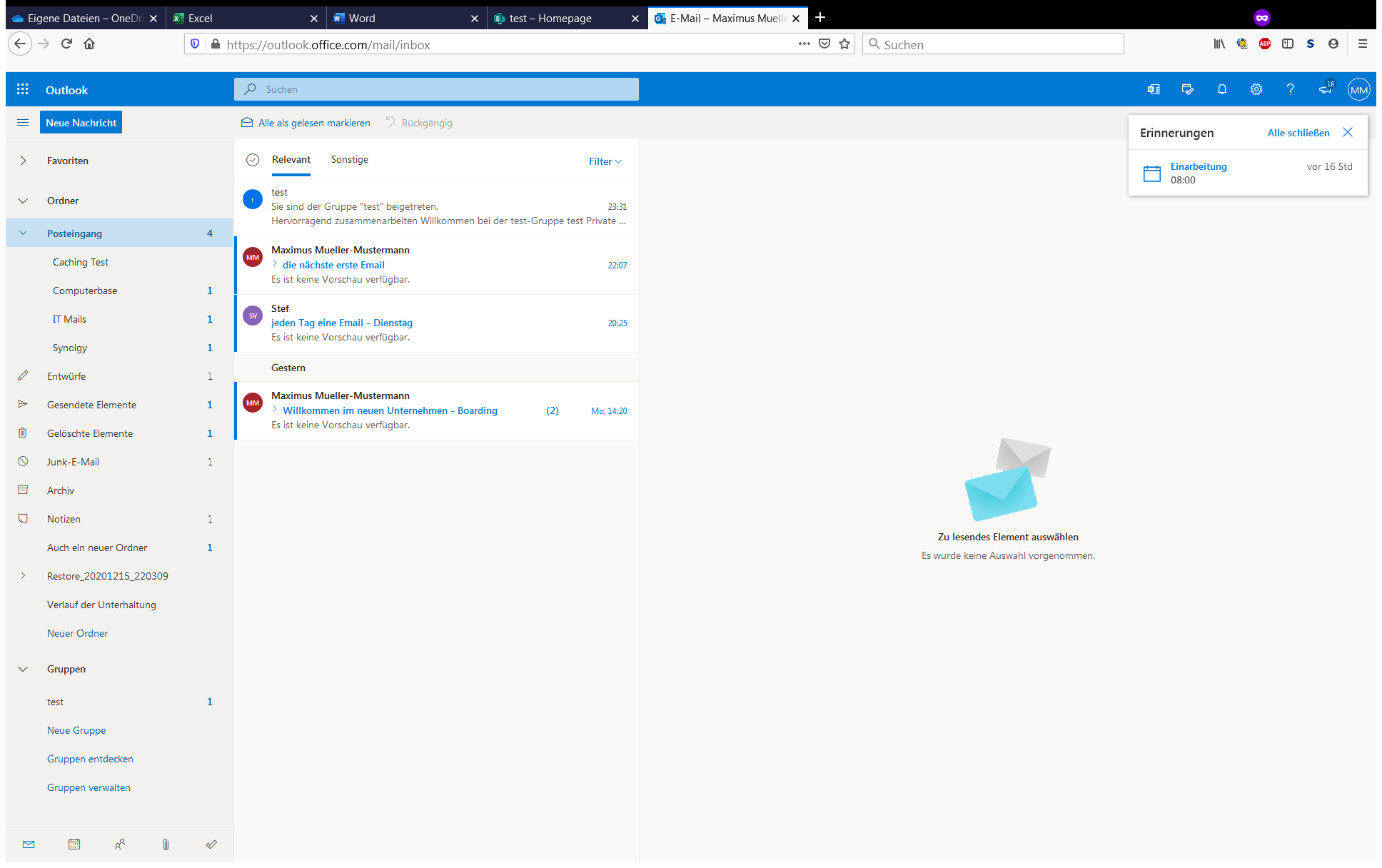Open the Files paperclip icon
The image size is (1382, 868).
pyautogui.click(x=166, y=844)
